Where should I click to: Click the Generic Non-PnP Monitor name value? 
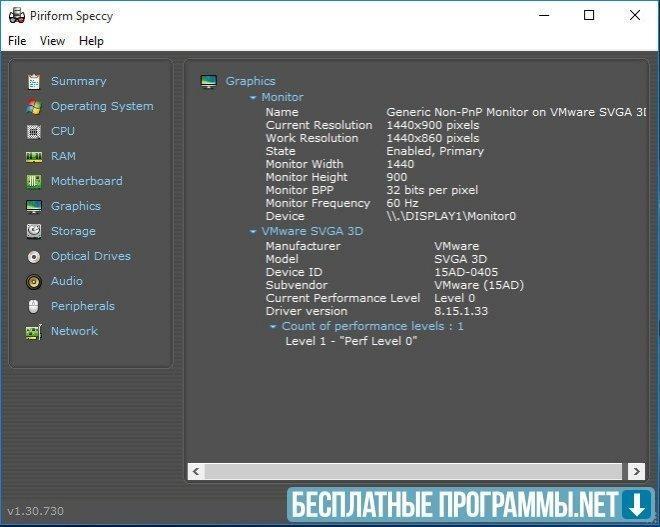(516, 112)
